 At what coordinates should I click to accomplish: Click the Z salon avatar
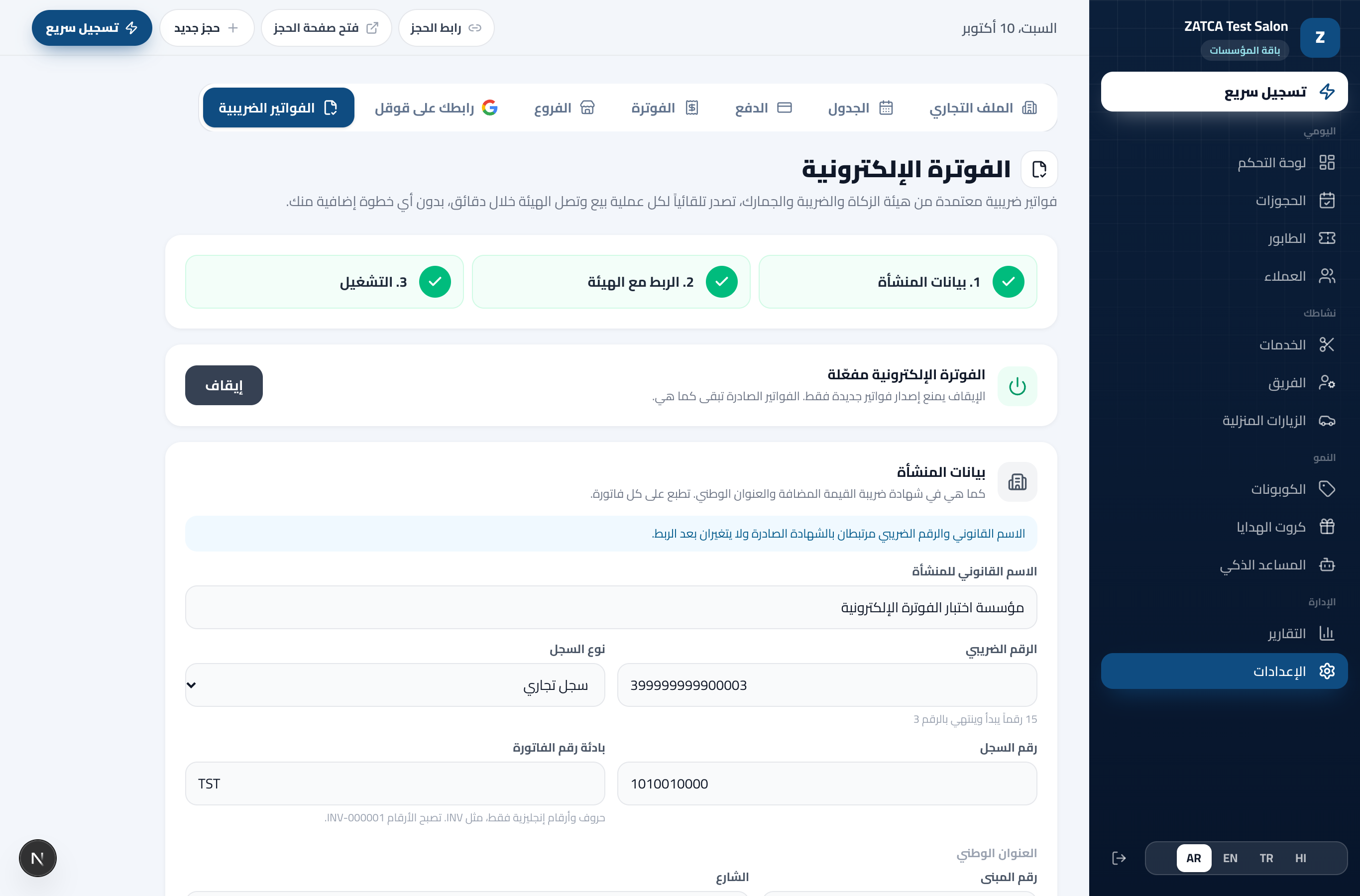1319,38
